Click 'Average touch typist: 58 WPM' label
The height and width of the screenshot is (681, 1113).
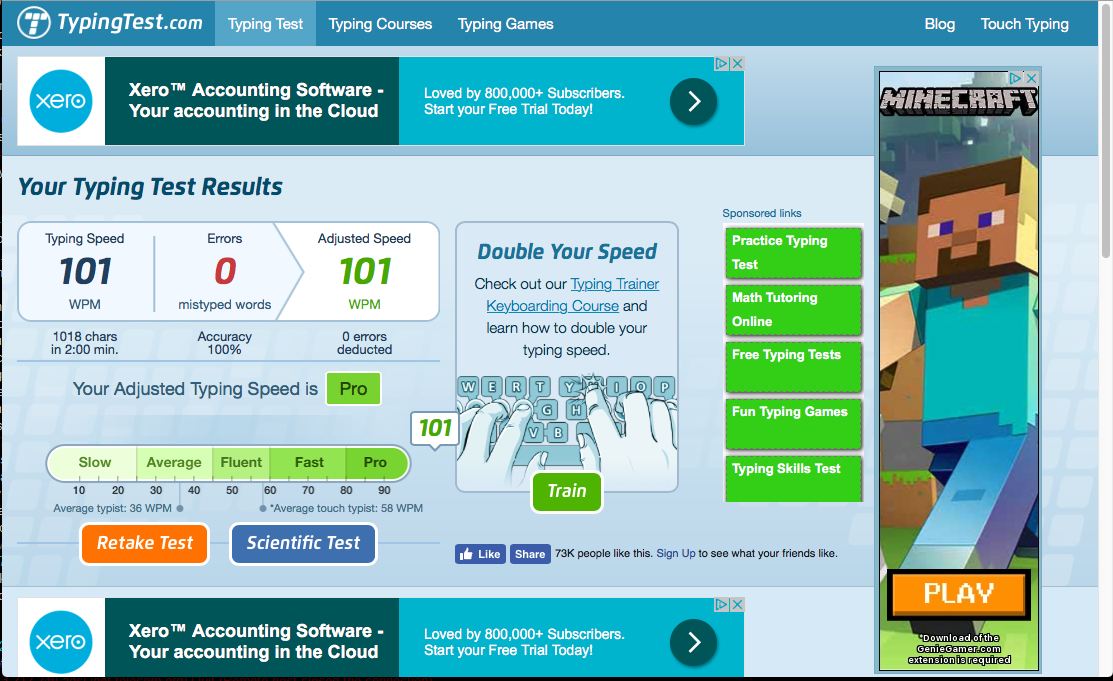347,508
